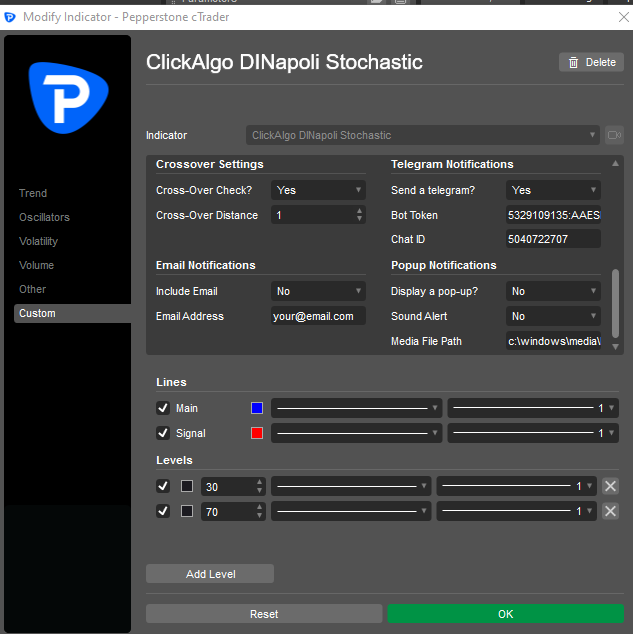The height and width of the screenshot is (634, 633).
Task: Click the Reset button
Action: tap(264, 614)
